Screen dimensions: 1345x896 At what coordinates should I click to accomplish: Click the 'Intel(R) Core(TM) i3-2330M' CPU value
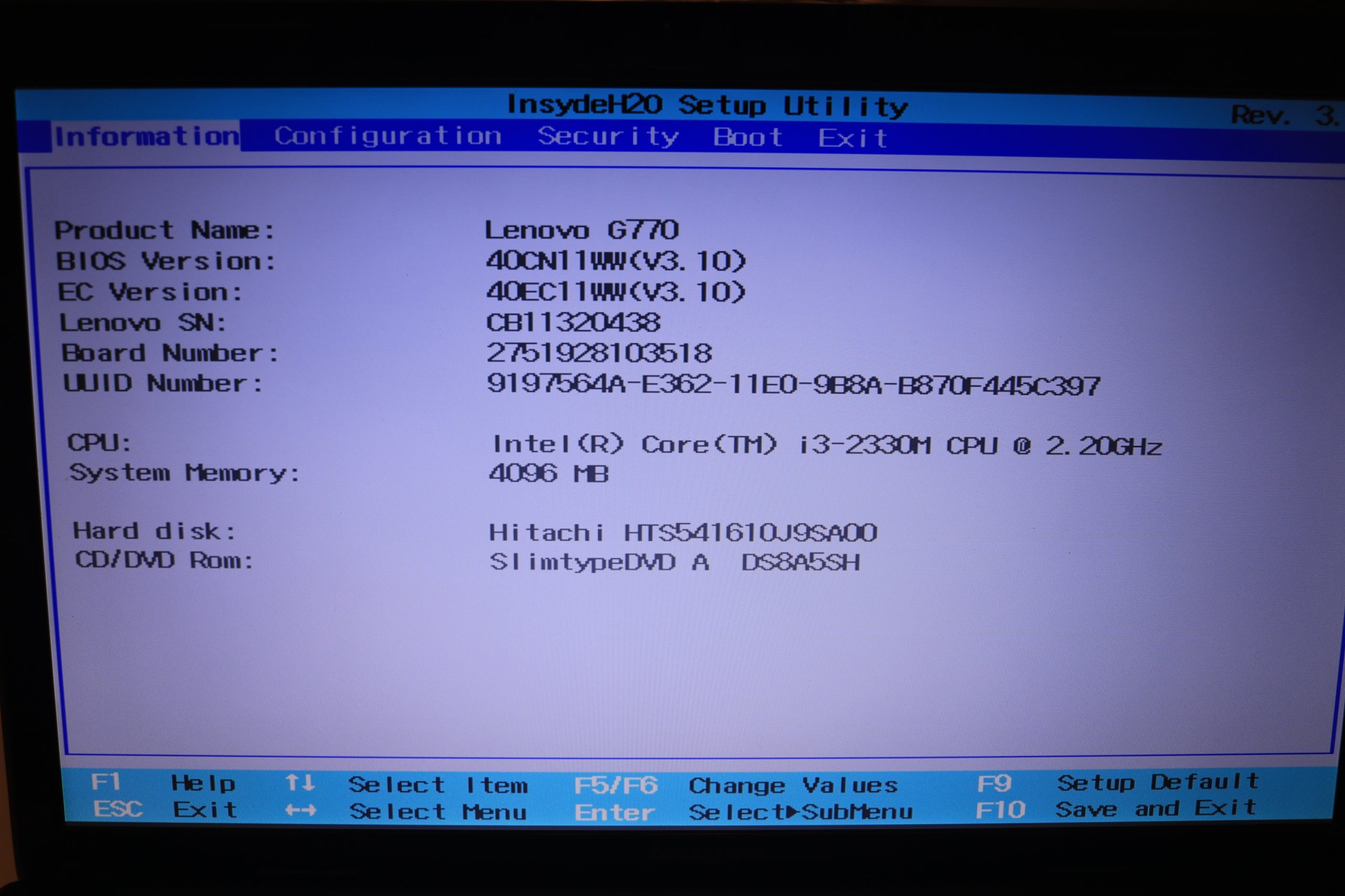click(826, 445)
